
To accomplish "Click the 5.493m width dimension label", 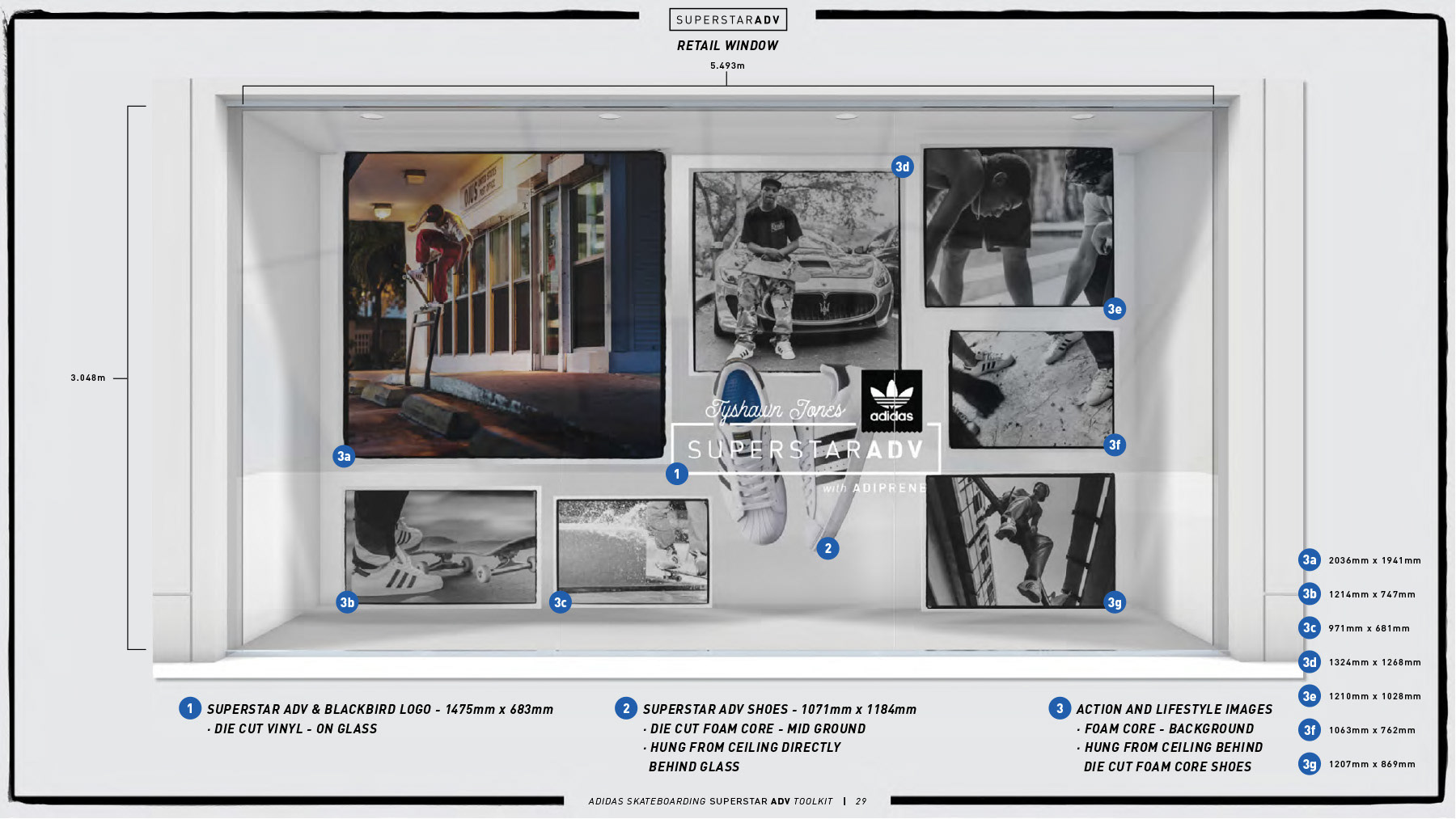I will [727, 65].
